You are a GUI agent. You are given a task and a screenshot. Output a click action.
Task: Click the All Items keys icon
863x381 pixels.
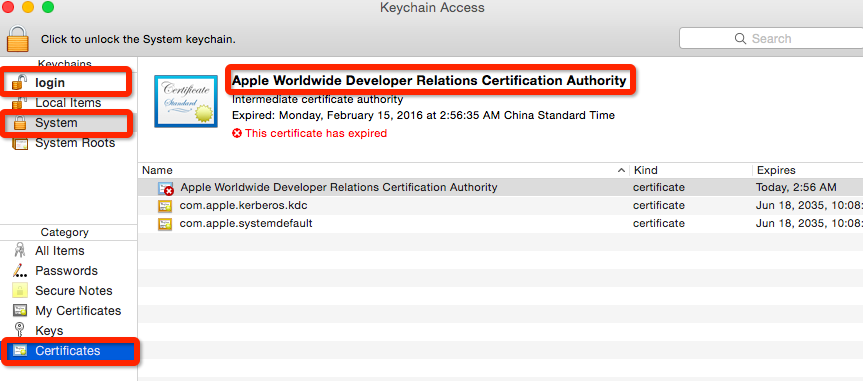click(x=20, y=251)
